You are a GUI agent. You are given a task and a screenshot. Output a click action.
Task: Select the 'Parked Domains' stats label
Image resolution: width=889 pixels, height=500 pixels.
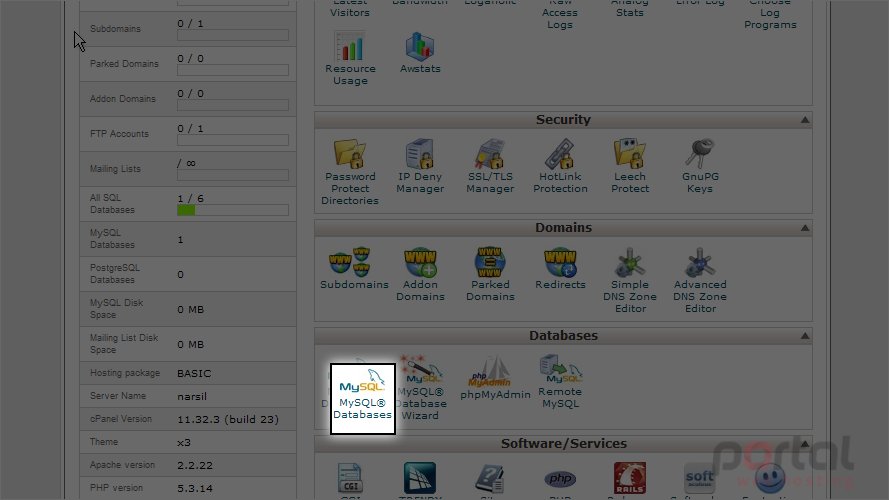point(124,64)
